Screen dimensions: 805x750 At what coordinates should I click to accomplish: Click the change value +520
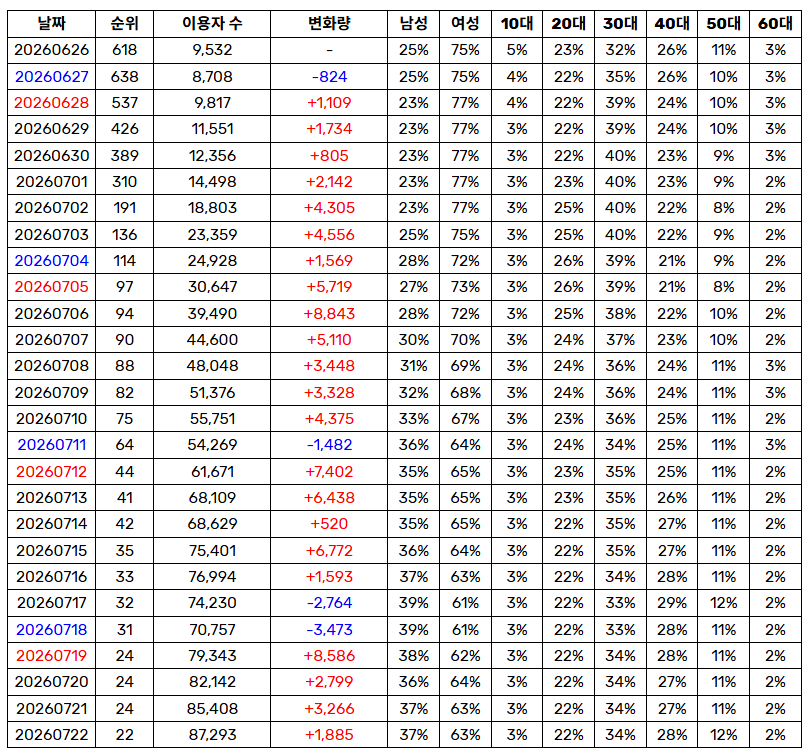pyautogui.click(x=329, y=524)
